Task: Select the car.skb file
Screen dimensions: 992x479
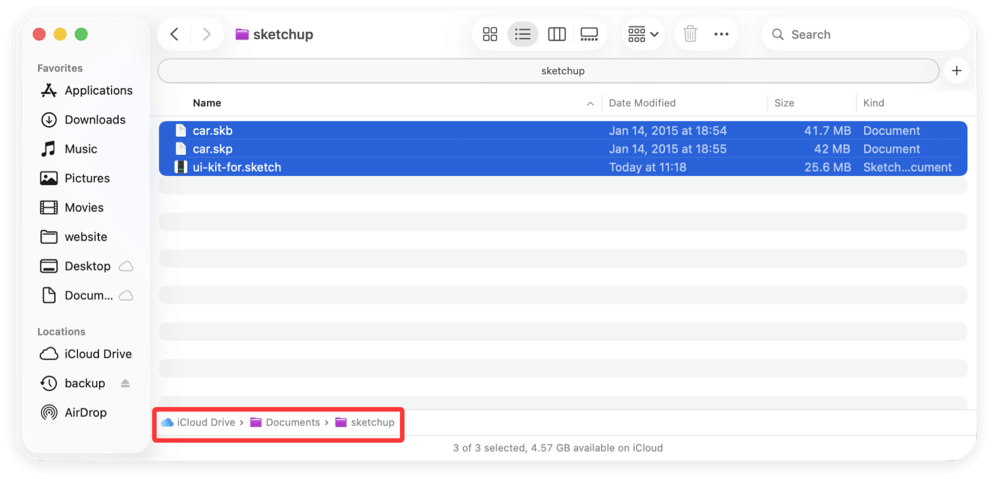Action: click(563, 131)
